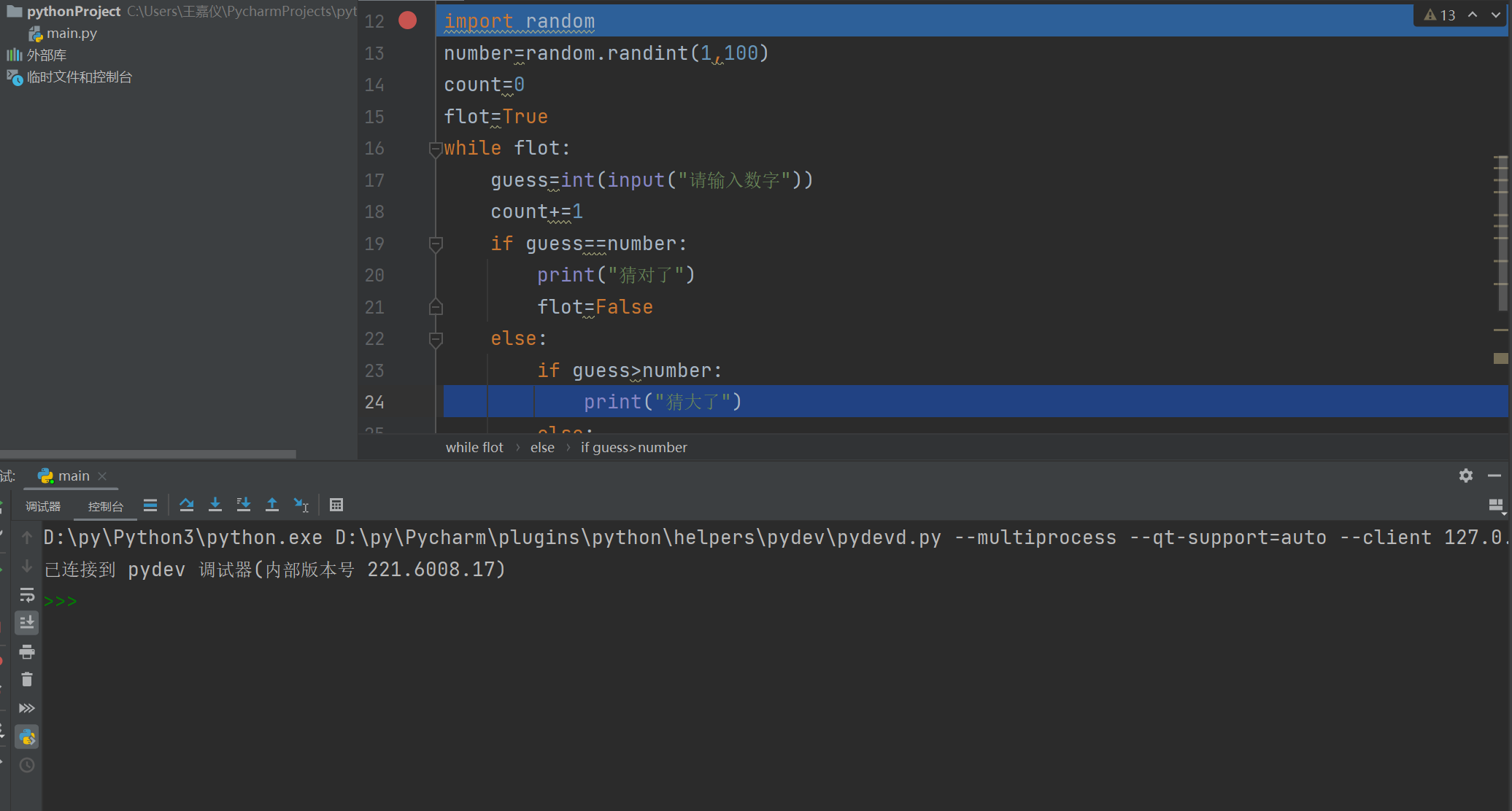1512x811 pixels.
Task: Toggle scroll to end of console
Action: 27,623
